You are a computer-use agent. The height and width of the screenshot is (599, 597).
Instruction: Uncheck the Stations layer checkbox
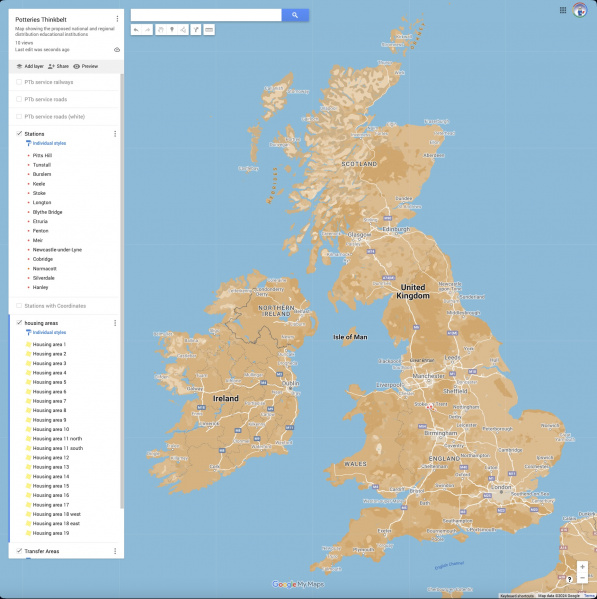tap(19, 134)
